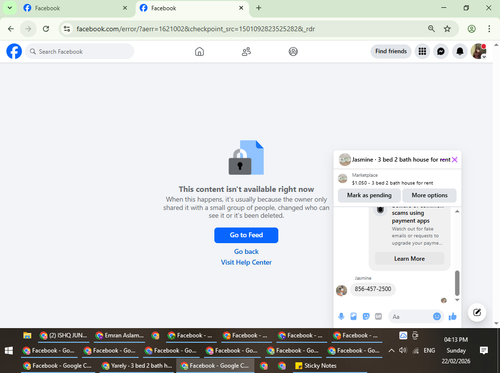Open the Groups icon in navigation
Image resolution: width=500 pixels, height=373 pixels.
click(x=293, y=51)
